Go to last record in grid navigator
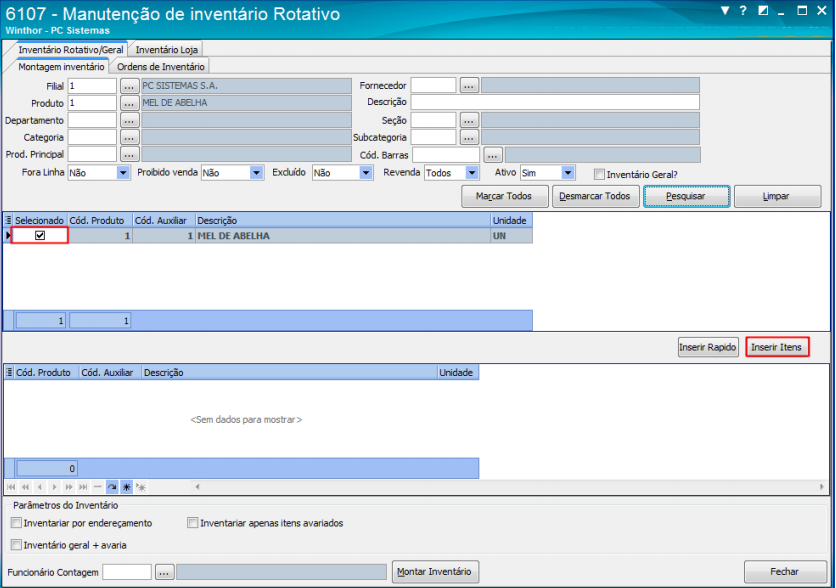 [83, 487]
